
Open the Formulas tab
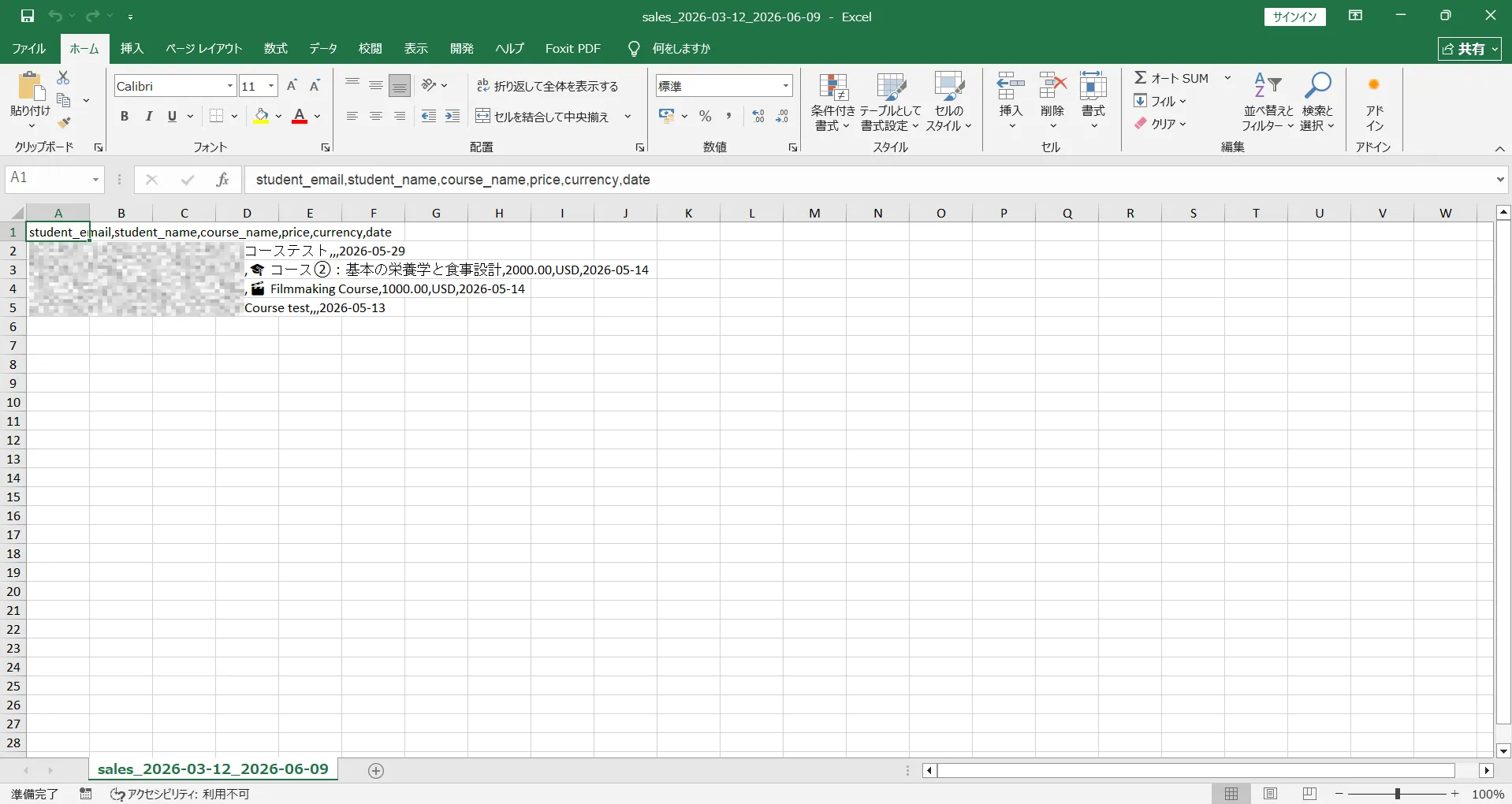(x=275, y=49)
